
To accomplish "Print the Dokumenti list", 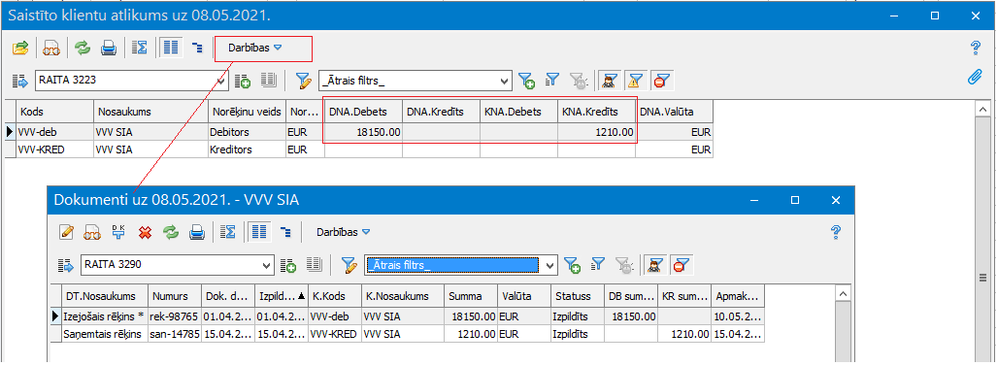I will pos(197,233).
